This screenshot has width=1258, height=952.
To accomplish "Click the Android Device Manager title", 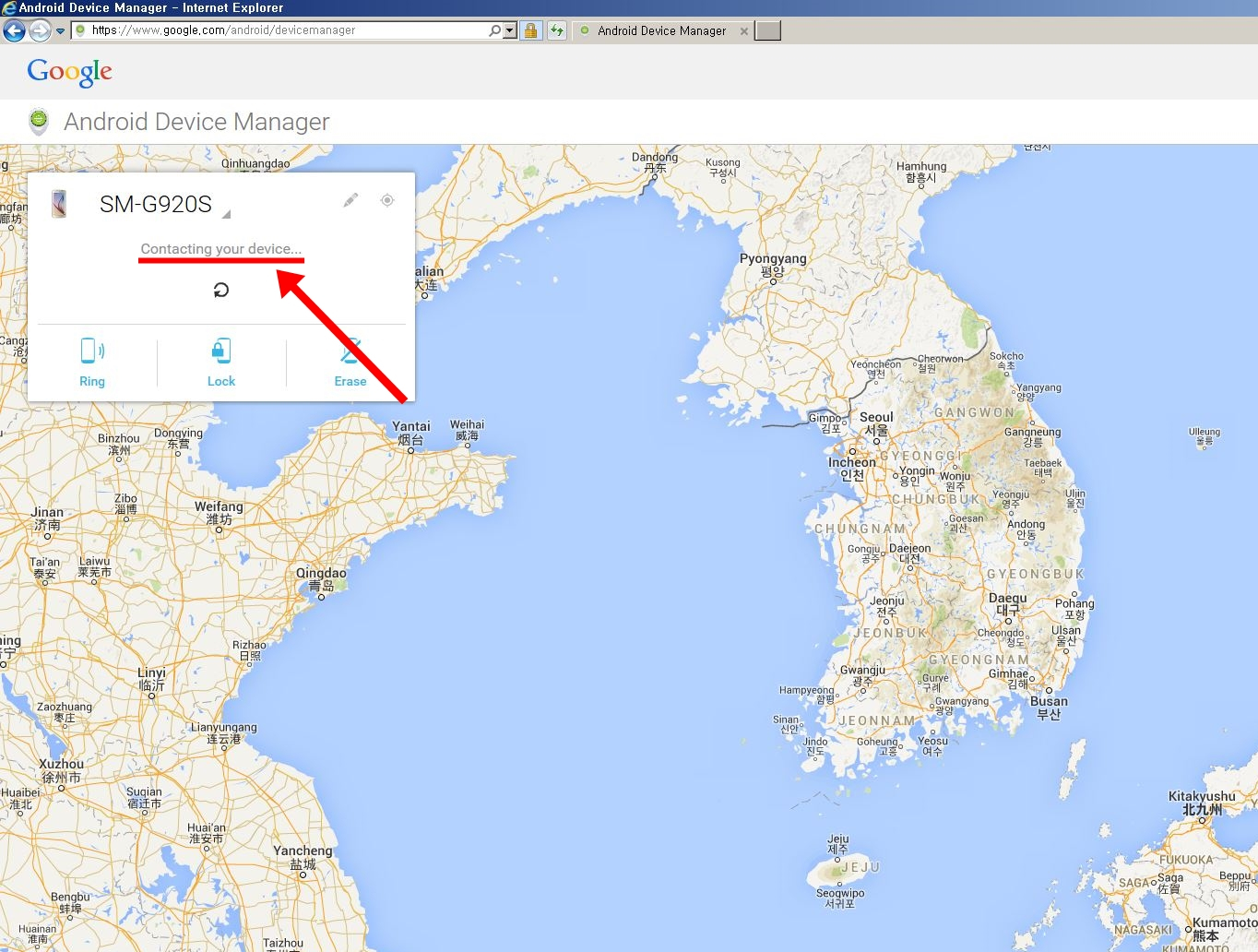I will [196, 122].
